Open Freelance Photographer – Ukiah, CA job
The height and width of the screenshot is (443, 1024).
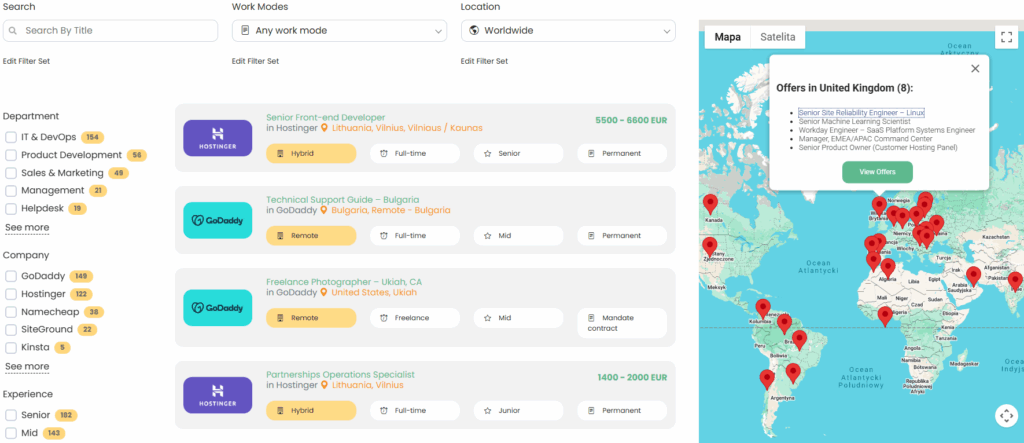point(344,282)
